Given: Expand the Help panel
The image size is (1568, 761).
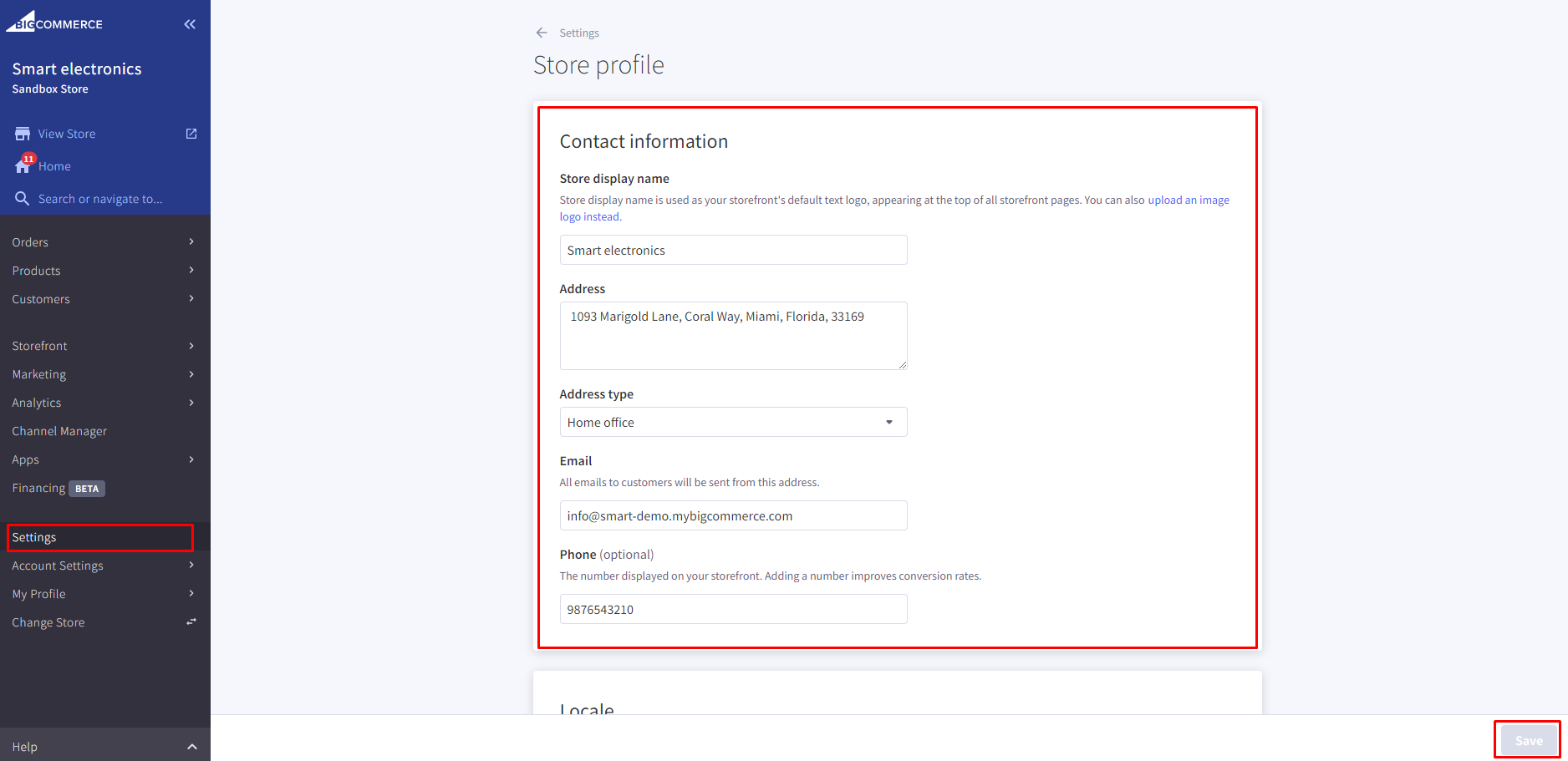Looking at the screenshot, I should pos(191,747).
